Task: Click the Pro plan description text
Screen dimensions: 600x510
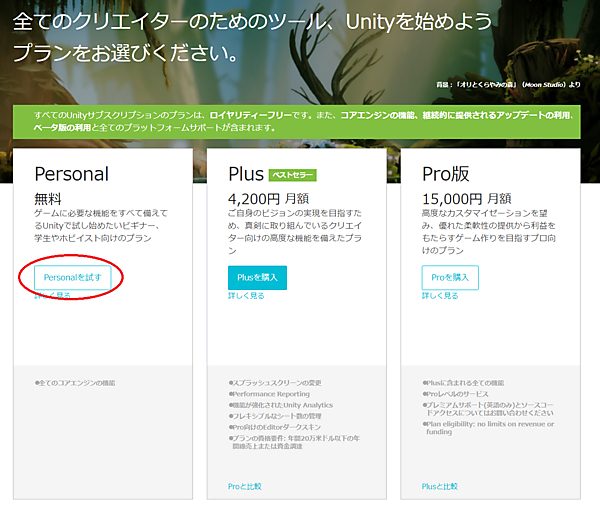Action: coord(489,231)
